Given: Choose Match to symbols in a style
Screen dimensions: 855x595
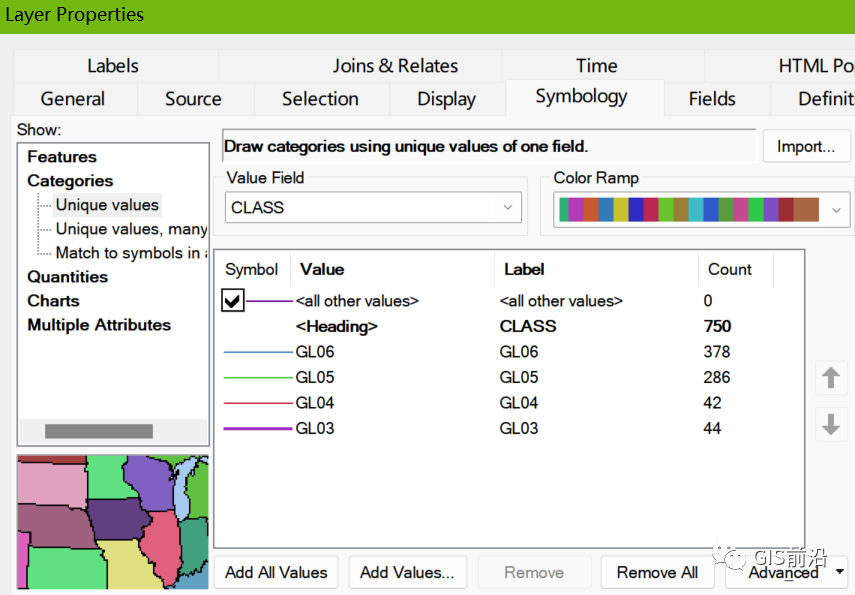Looking at the screenshot, I should (131, 253).
